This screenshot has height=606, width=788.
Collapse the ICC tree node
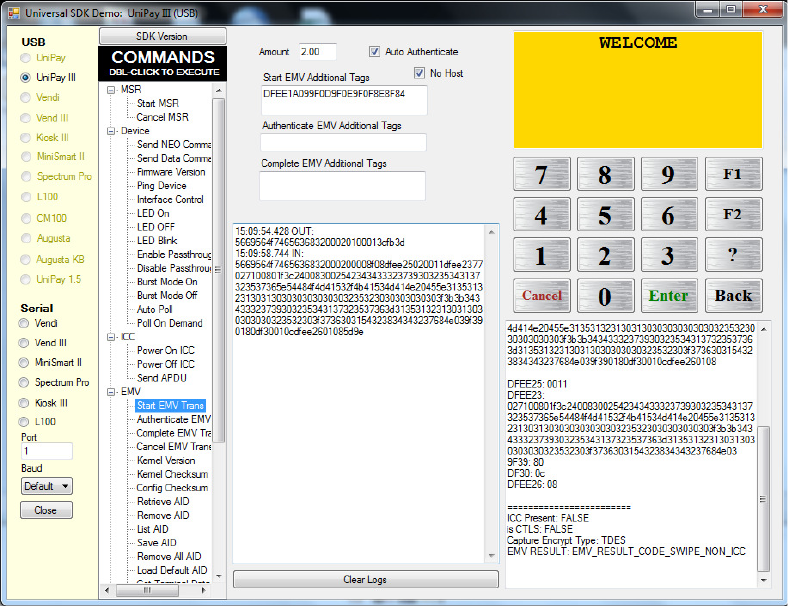pos(111,337)
